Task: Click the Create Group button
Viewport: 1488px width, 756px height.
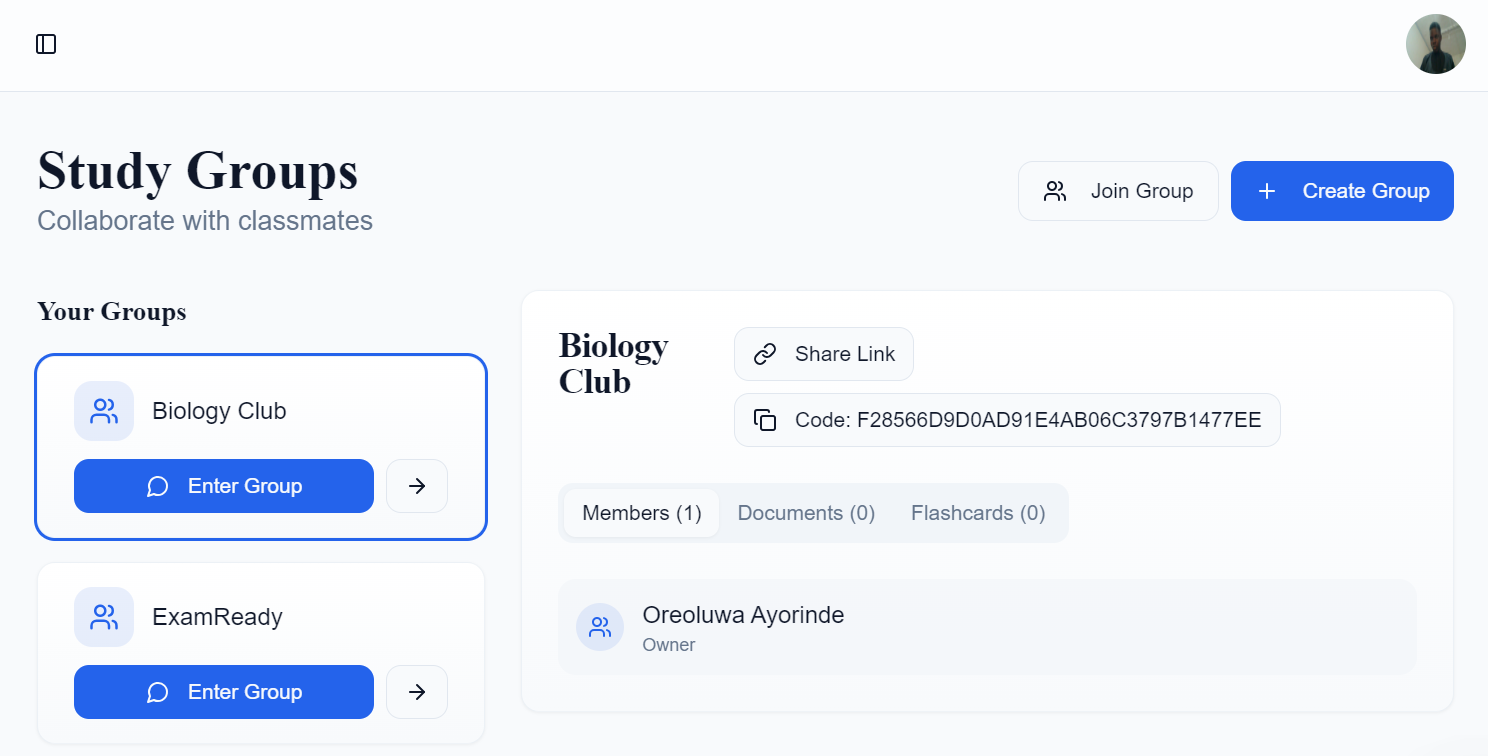Action: click(x=1342, y=191)
